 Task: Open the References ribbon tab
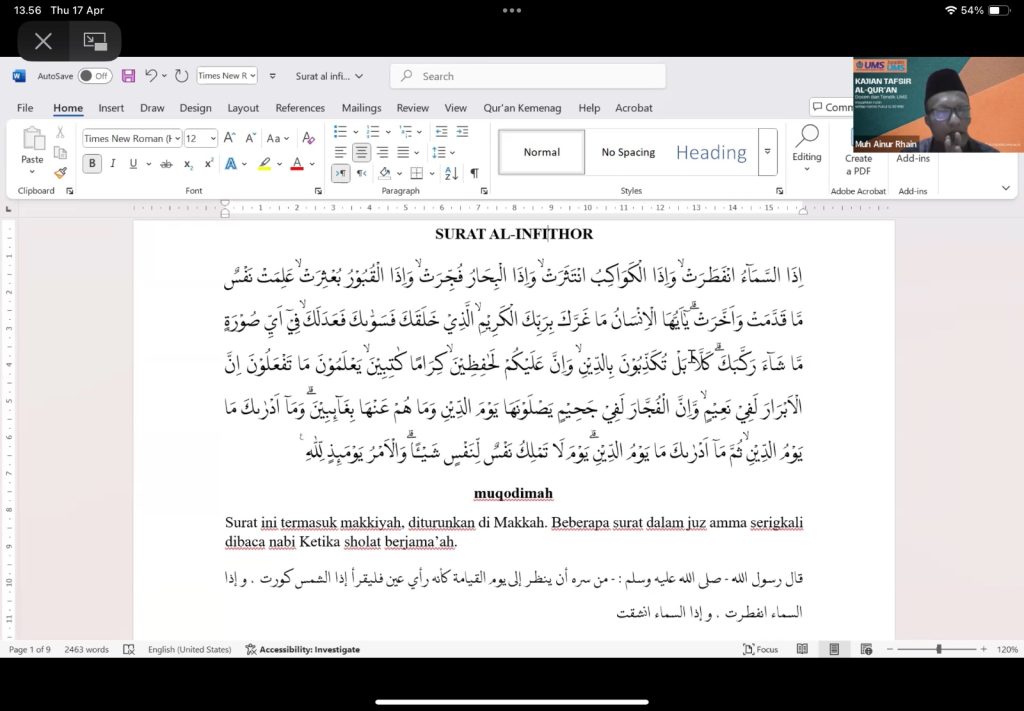[x=300, y=108]
